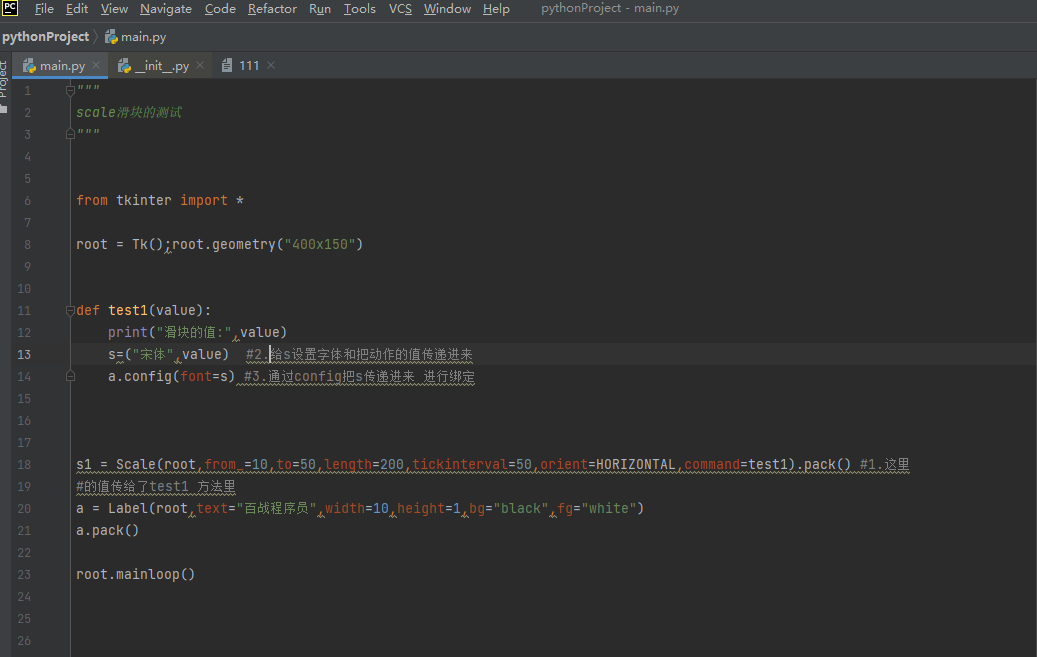Click the Python icon on the __init__.py tab
The height and width of the screenshot is (657, 1037).
pyautogui.click(x=124, y=66)
